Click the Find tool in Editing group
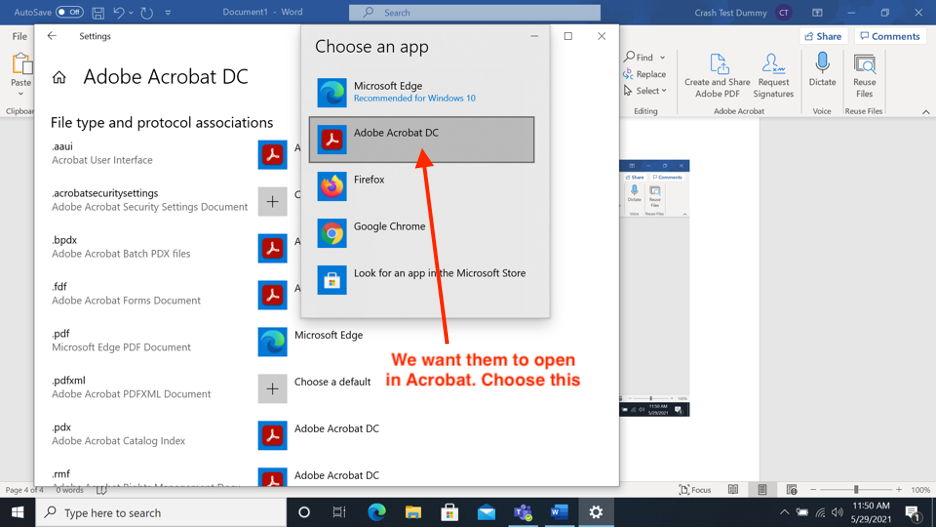936x528 pixels. [x=639, y=57]
